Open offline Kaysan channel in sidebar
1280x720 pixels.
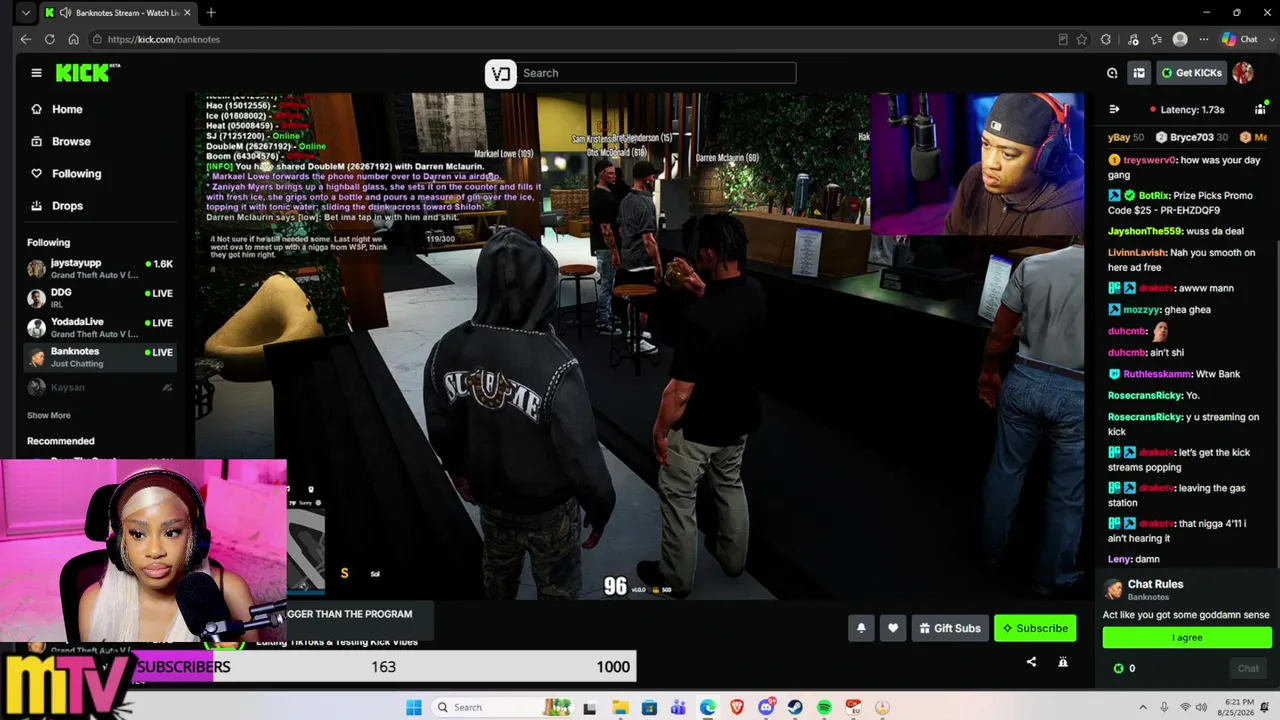pyautogui.click(x=100, y=387)
